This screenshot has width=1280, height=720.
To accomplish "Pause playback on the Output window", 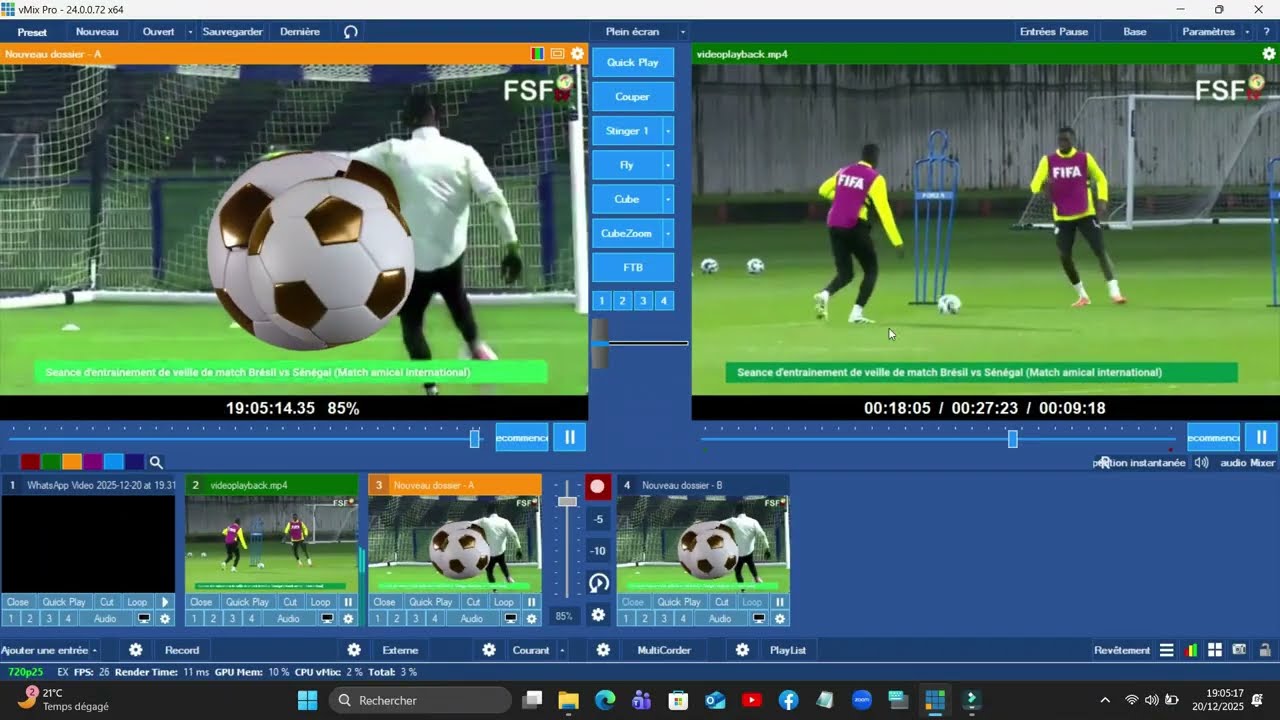I will (1261, 437).
